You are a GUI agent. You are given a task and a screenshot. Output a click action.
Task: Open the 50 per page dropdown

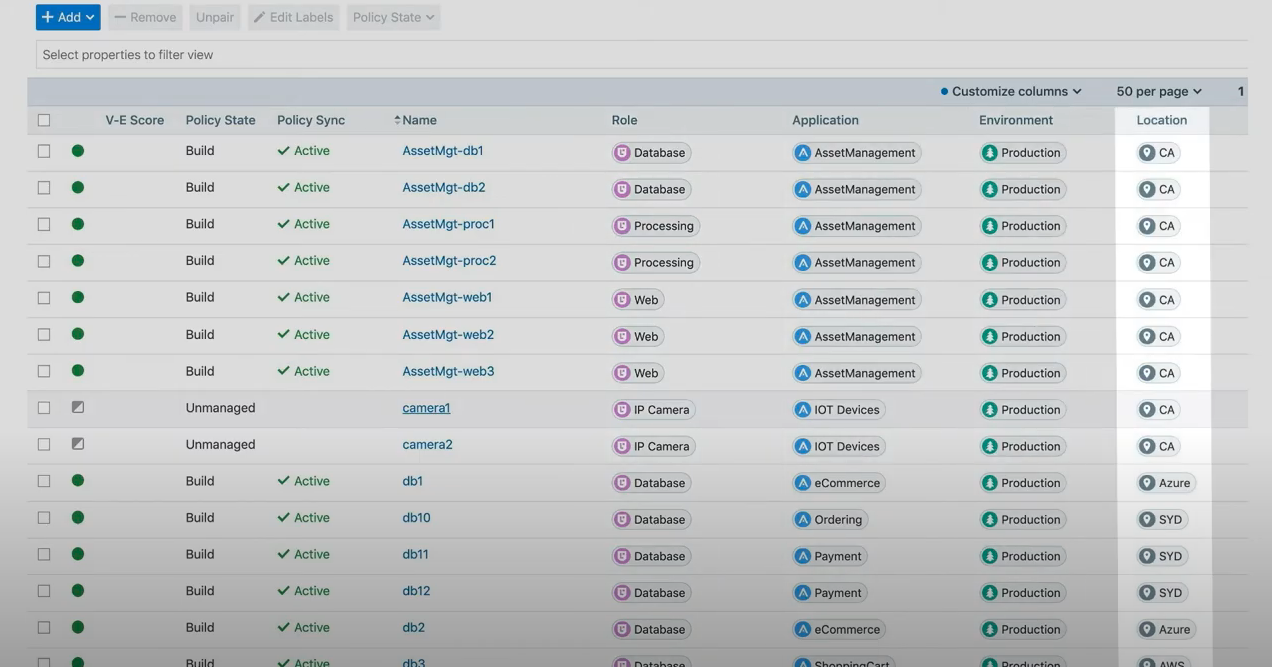click(1157, 90)
